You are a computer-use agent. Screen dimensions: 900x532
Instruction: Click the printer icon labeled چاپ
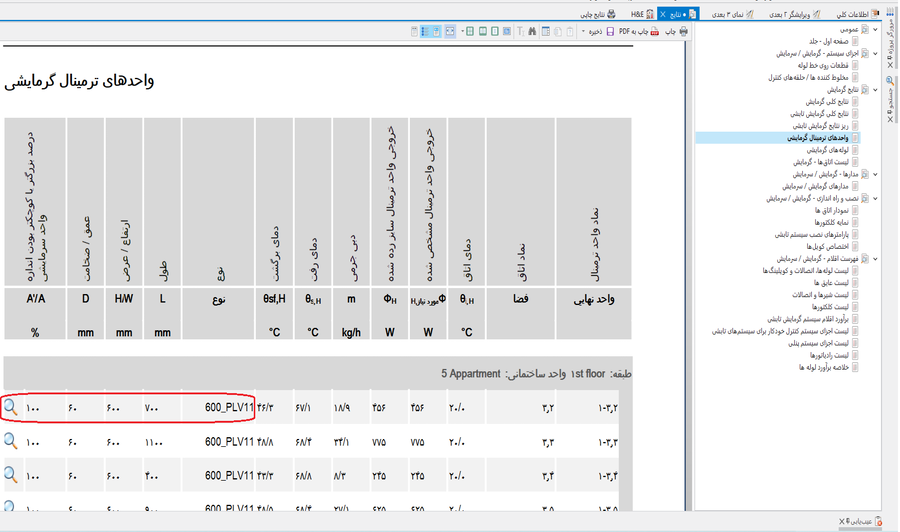(x=683, y=32)
